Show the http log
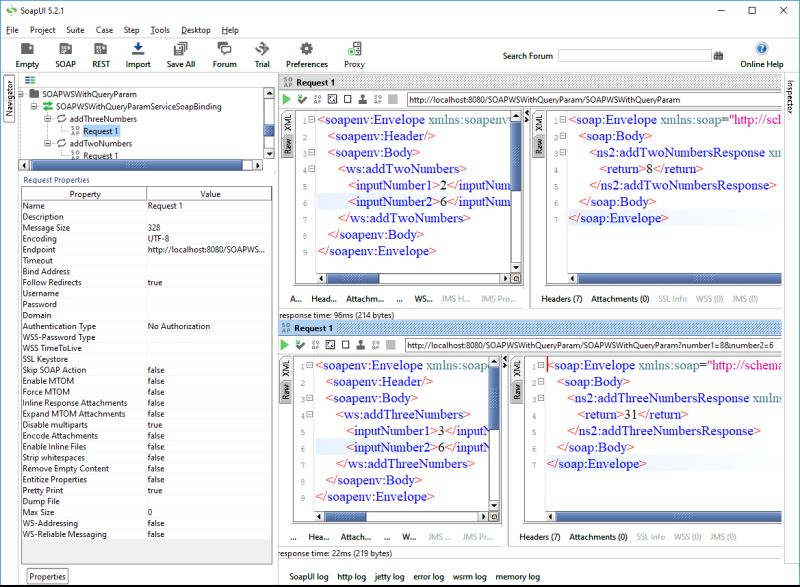This screenshot has height=587, width=800. tap(351, 577)
